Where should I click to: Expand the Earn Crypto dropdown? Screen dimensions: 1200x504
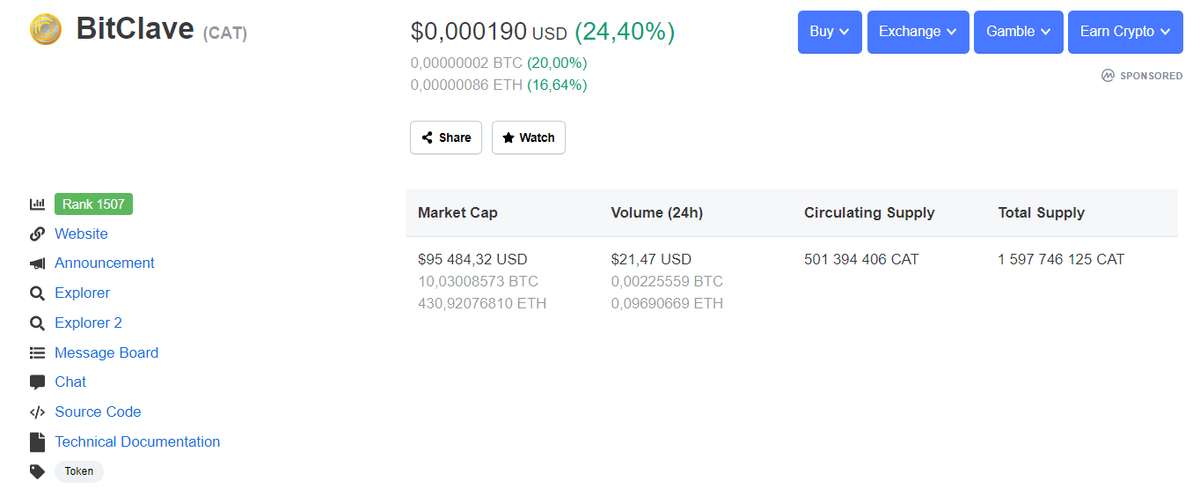click(x=1125, y=31)
